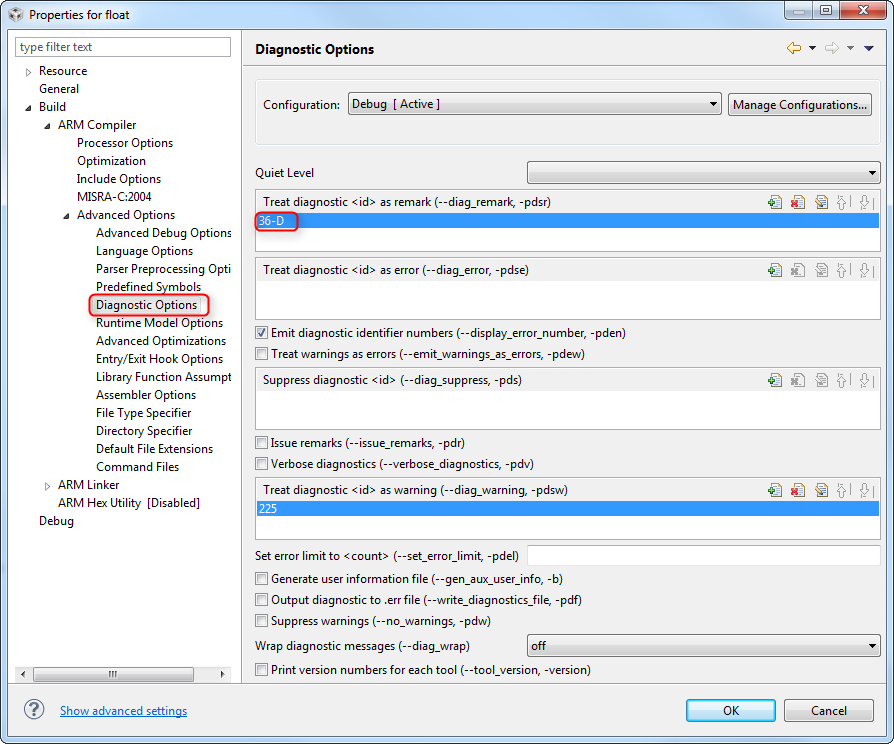Add entry to diag_remark list
The height and width of the screenshot is (744, 894).
774,202
